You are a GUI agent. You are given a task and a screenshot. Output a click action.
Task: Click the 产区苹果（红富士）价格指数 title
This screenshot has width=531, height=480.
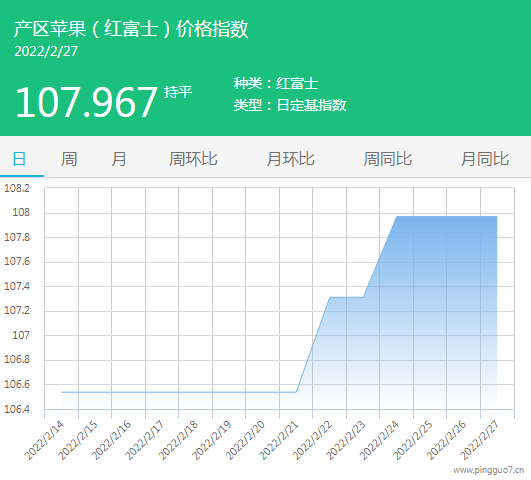131,28
